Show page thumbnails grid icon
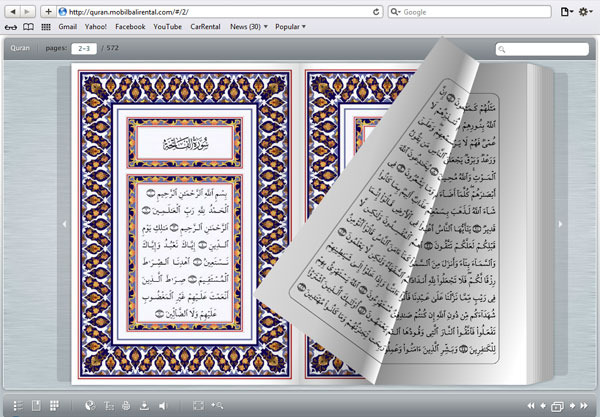600x417 pixels. 54,405
